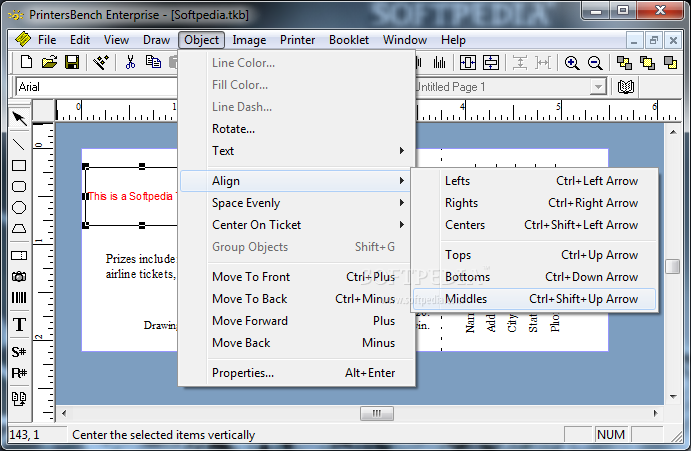Viewport: 691px width, 451px height.
Task: Select the Rectangle tool
Action: pos(19,166)
